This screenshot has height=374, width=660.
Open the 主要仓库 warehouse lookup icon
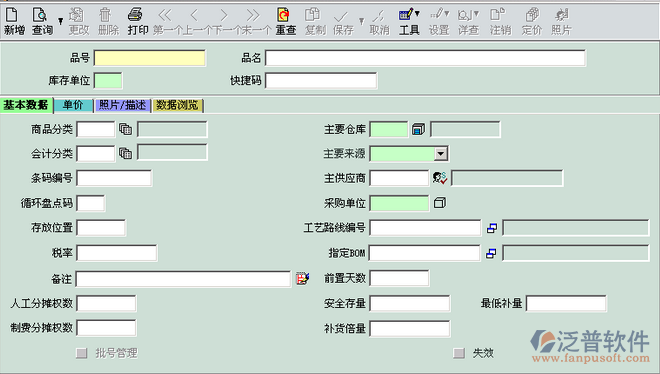418,130
